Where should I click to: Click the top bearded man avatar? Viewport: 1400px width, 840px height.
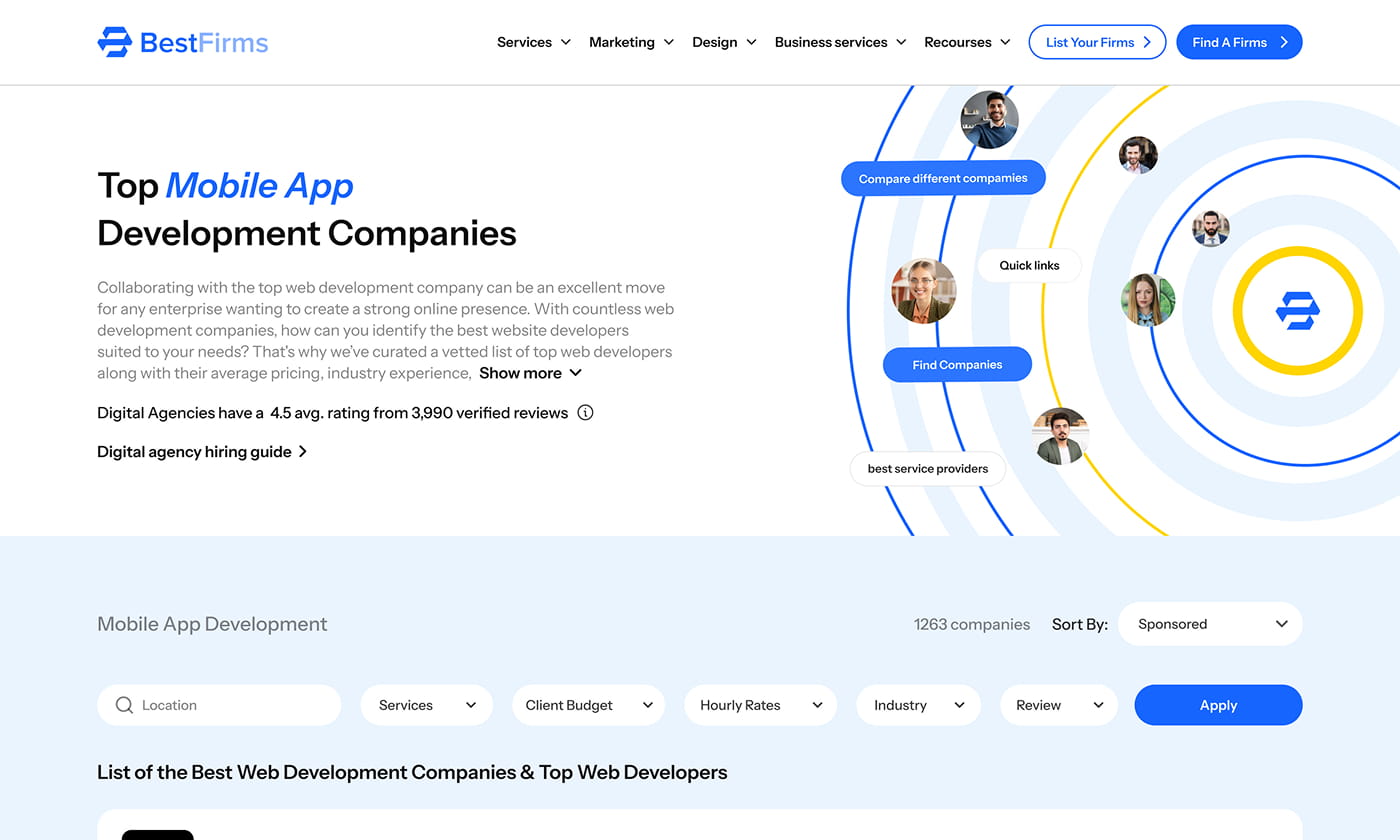click(x=989, y=120)
